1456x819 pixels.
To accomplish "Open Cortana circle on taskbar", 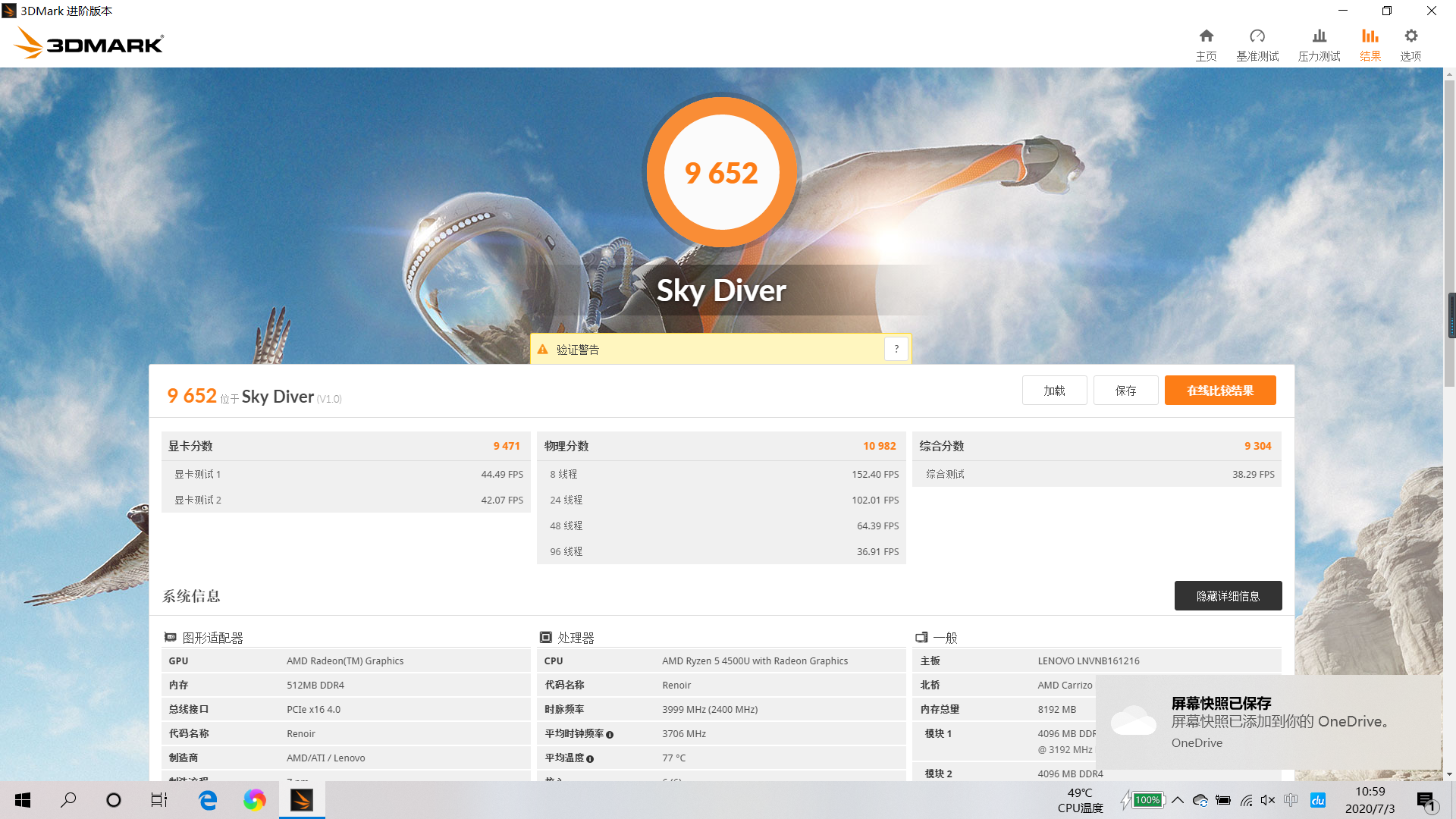I will point(114,800).
